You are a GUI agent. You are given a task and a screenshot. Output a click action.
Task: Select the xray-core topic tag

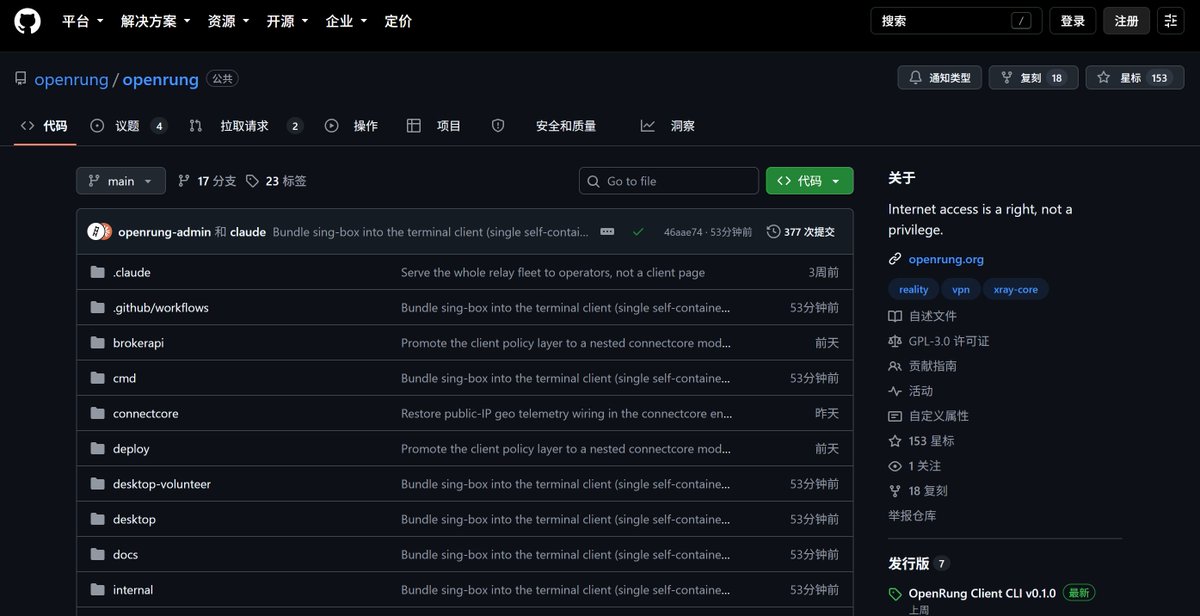tap(1015, 290)
